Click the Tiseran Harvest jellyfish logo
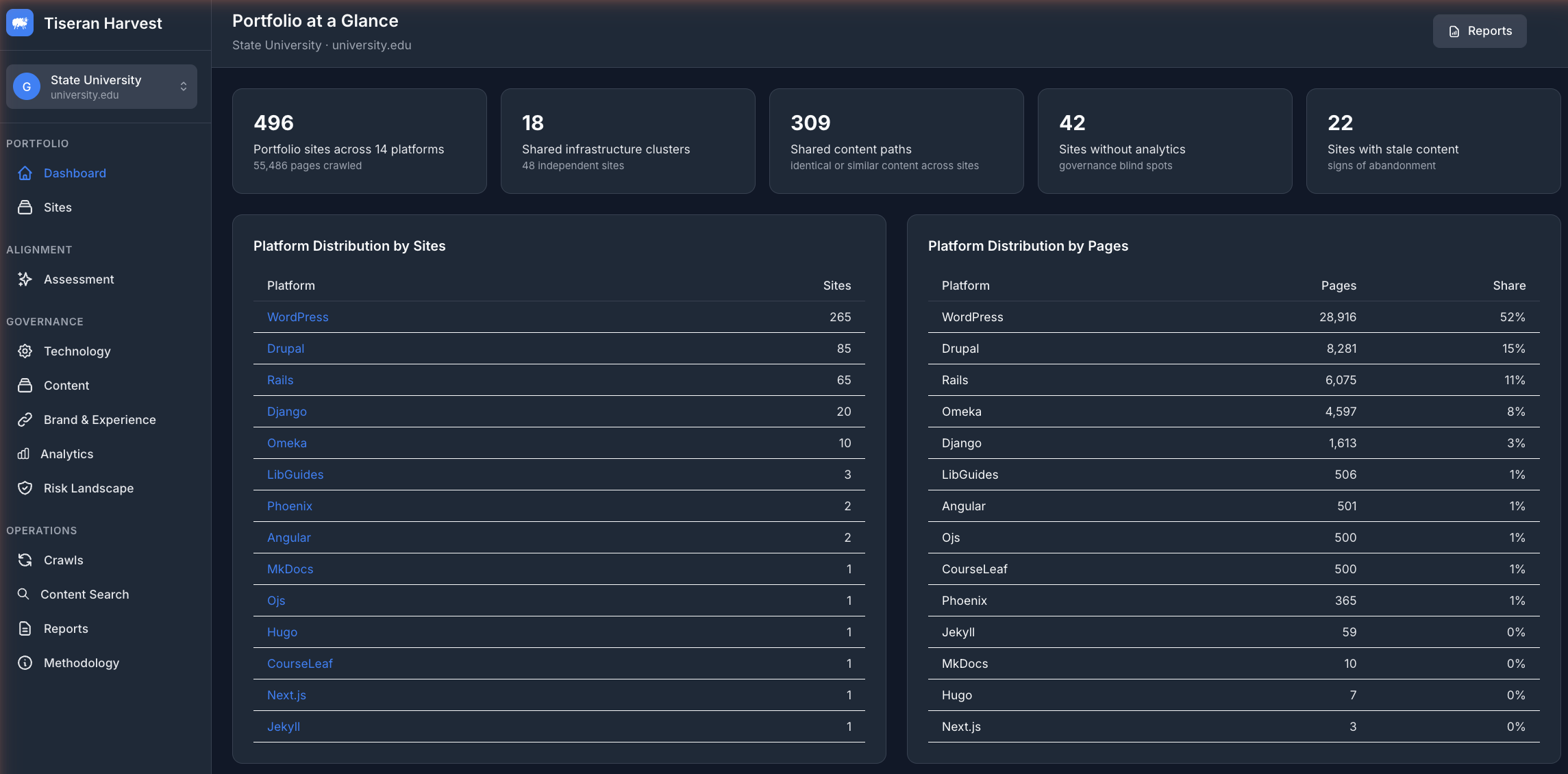This screenshot has height=774, width=1568. [20, 23]
